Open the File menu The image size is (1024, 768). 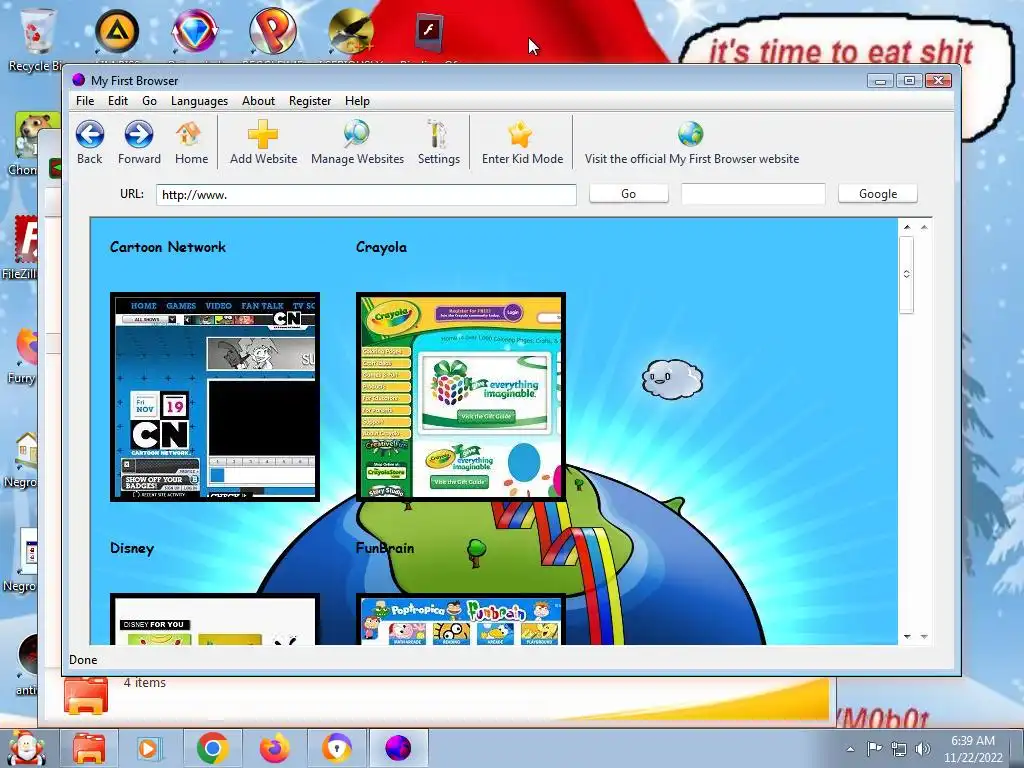(85, 101)
